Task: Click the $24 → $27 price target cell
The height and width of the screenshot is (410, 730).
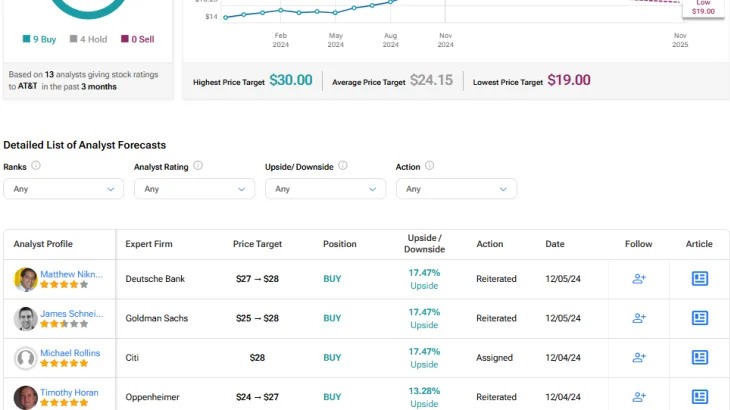Action: click(257, 397)
